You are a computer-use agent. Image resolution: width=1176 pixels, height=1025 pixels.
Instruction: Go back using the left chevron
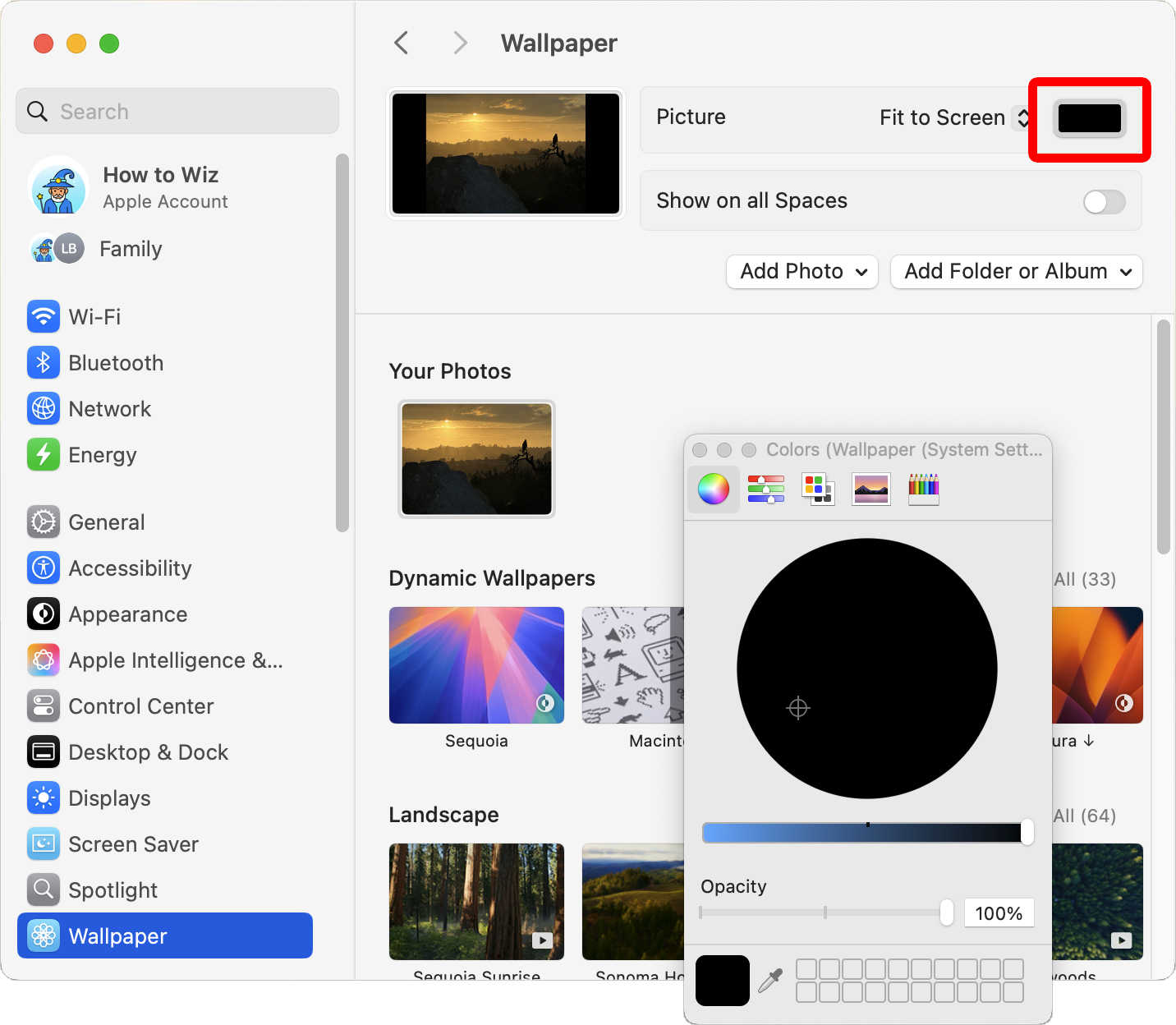click(x=402, y=43)
